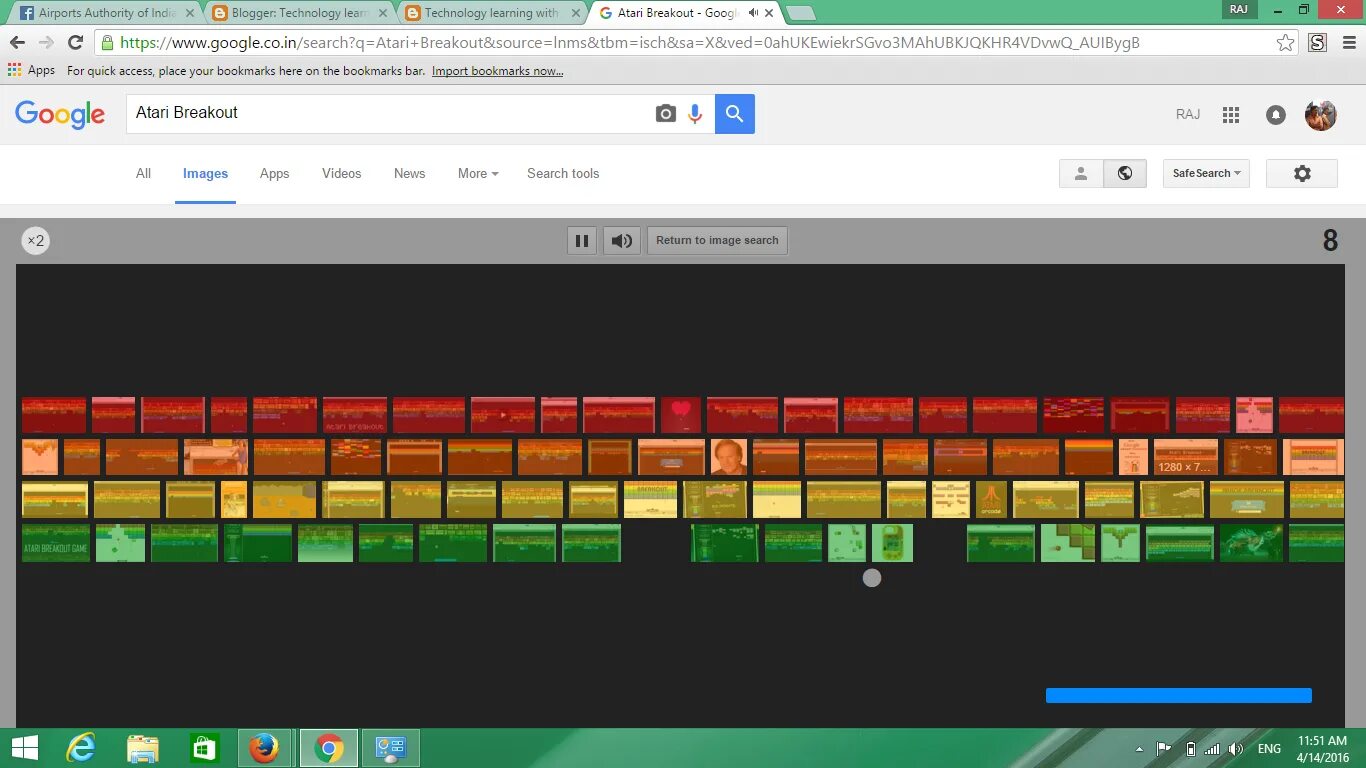Switch to the News tab
Image resolution: width=1366 pixels, height=768 pixels.
coord(409,173)
